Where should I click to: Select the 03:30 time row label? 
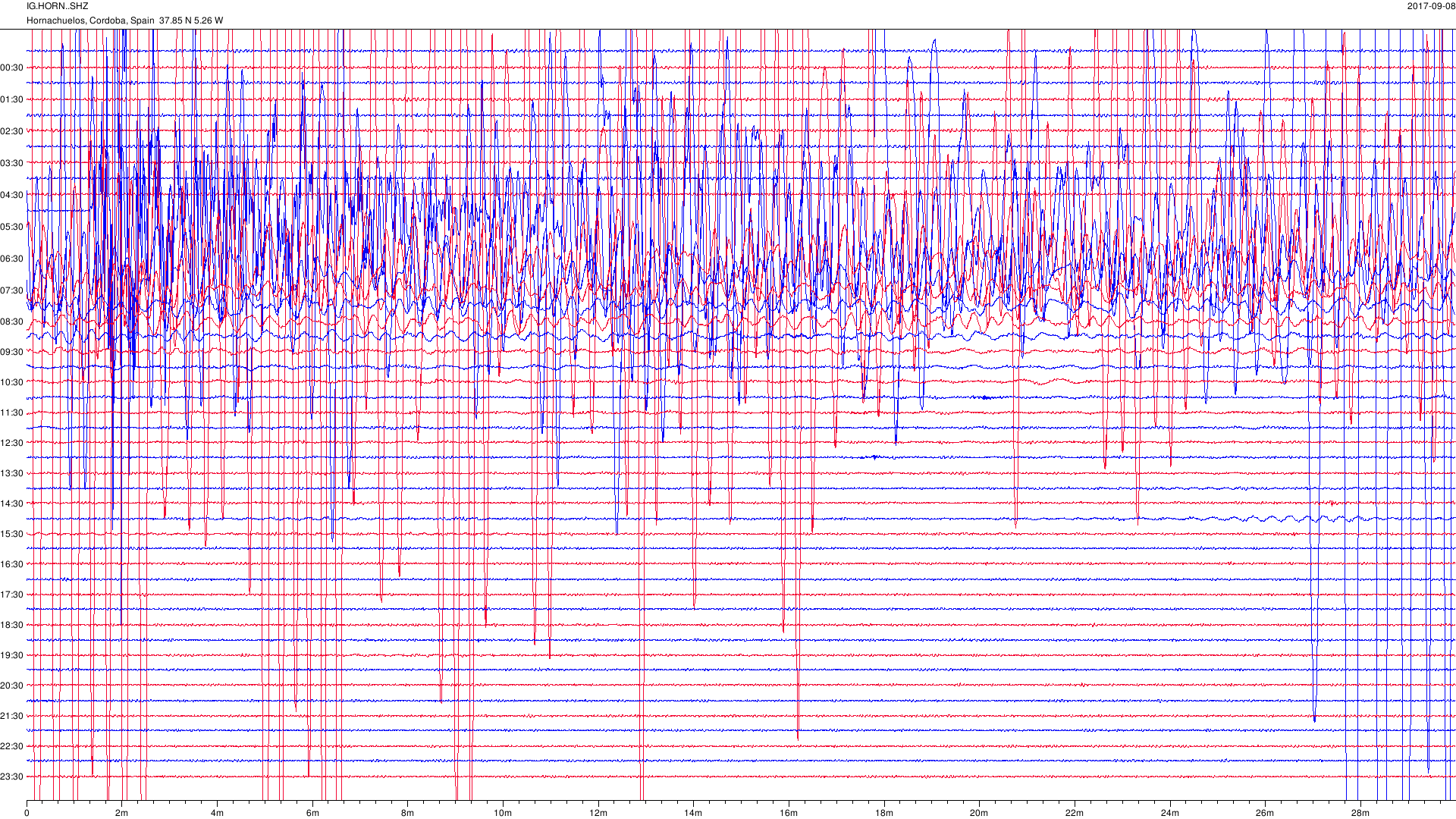tap(11, 163)
